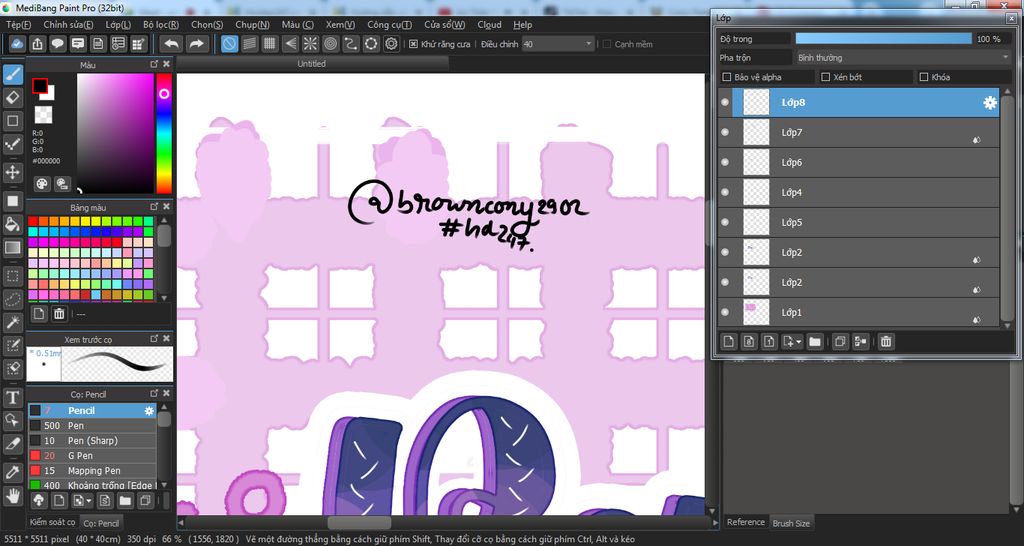The image size is (1024, 546).
Task: Adjust the Độ trong opacity slider
Action: pyautogui.click(x=884, y=39)
